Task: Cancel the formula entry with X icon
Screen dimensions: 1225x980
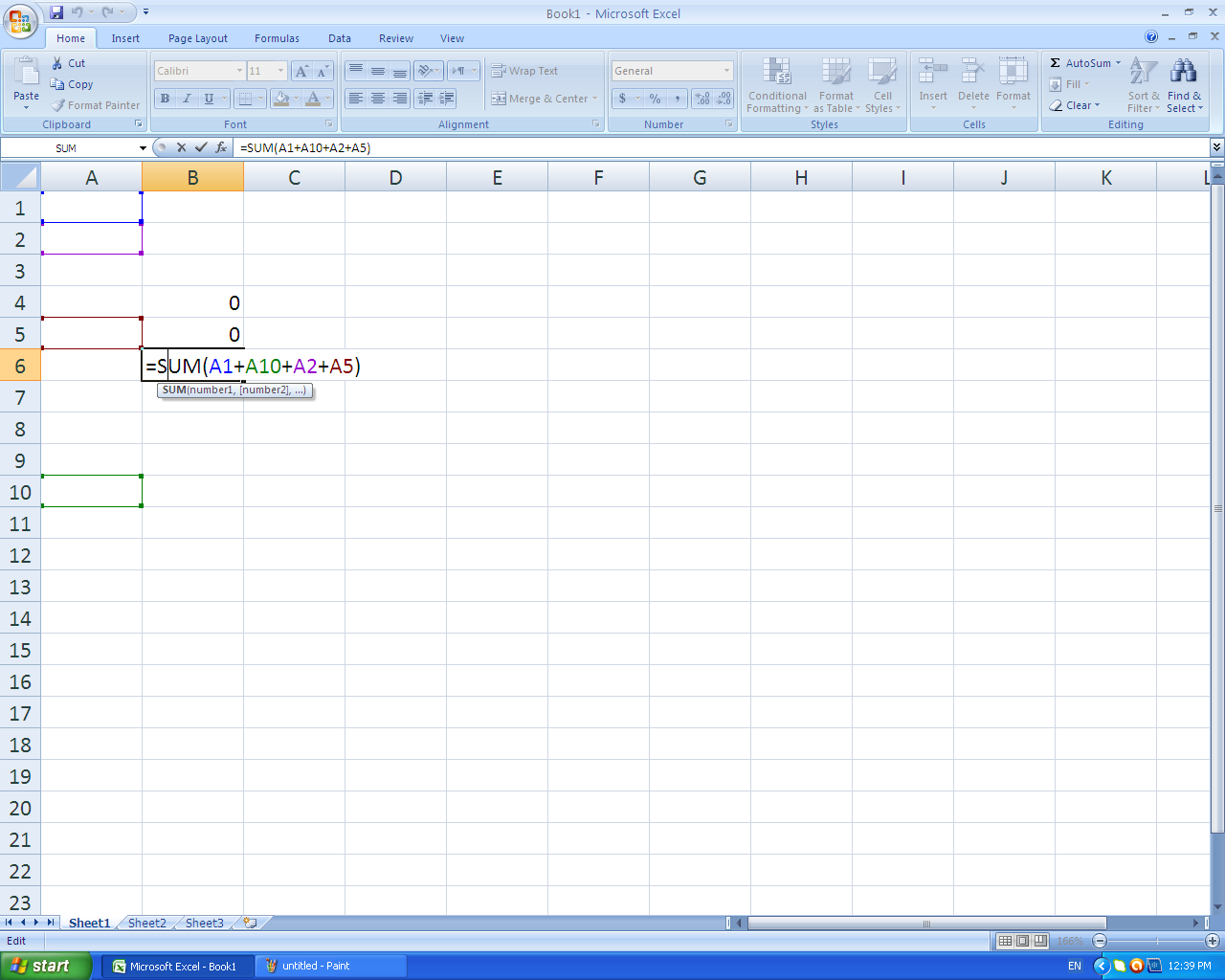Action: [181, 147]
